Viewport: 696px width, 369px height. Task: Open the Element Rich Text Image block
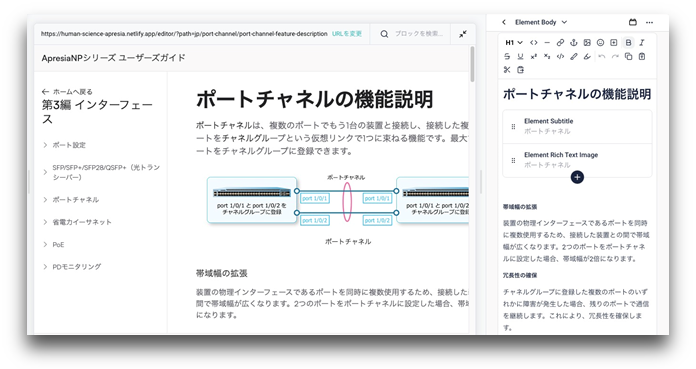(x=577, y=160)
